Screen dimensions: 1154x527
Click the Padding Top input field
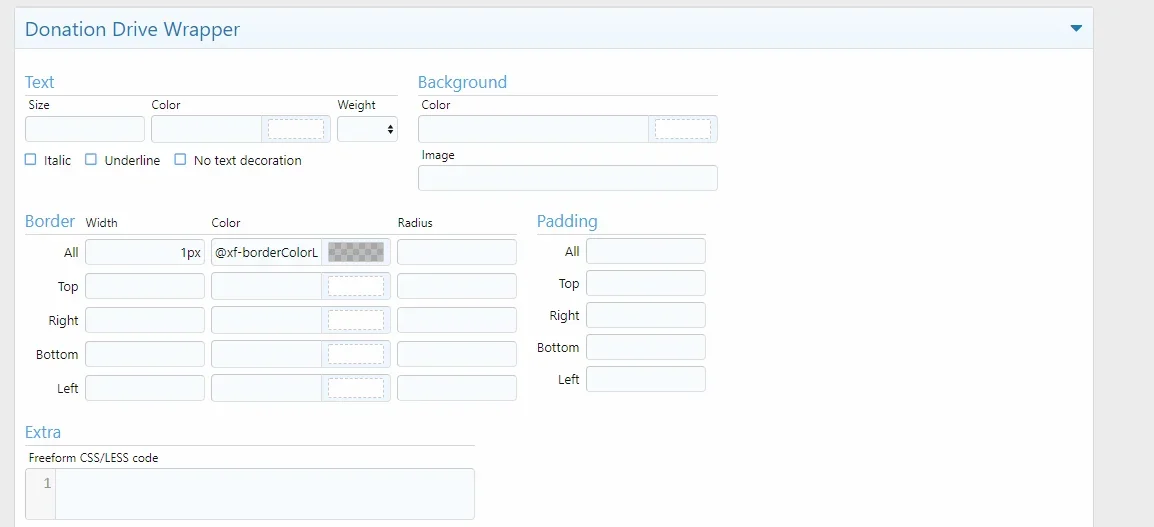coord(645,283)
